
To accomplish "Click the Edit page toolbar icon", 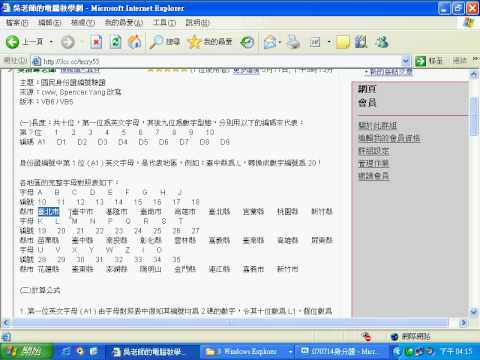I will click(x=315, y=42).
